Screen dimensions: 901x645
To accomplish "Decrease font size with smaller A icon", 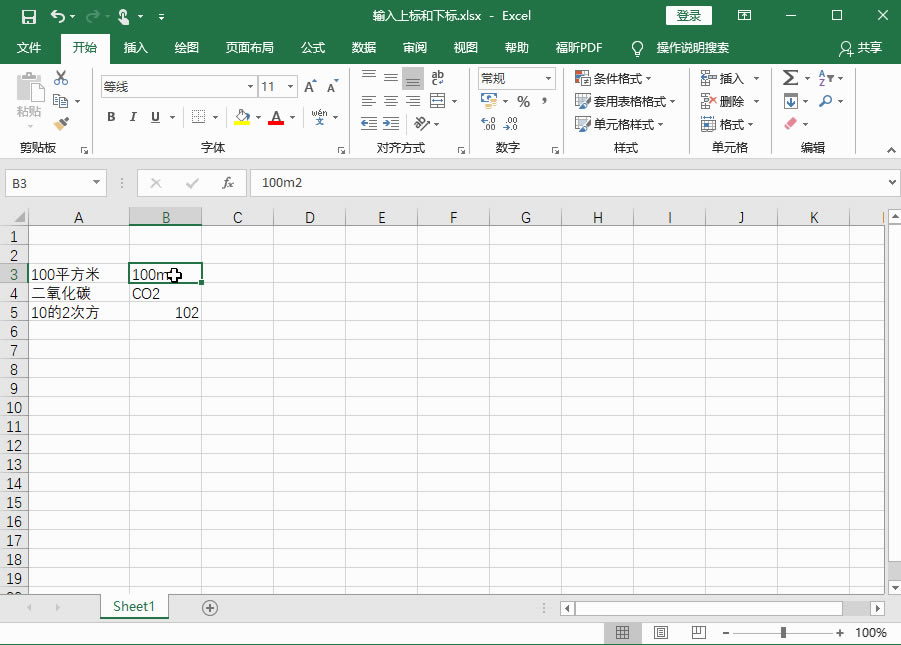I will tap(332, 87).
